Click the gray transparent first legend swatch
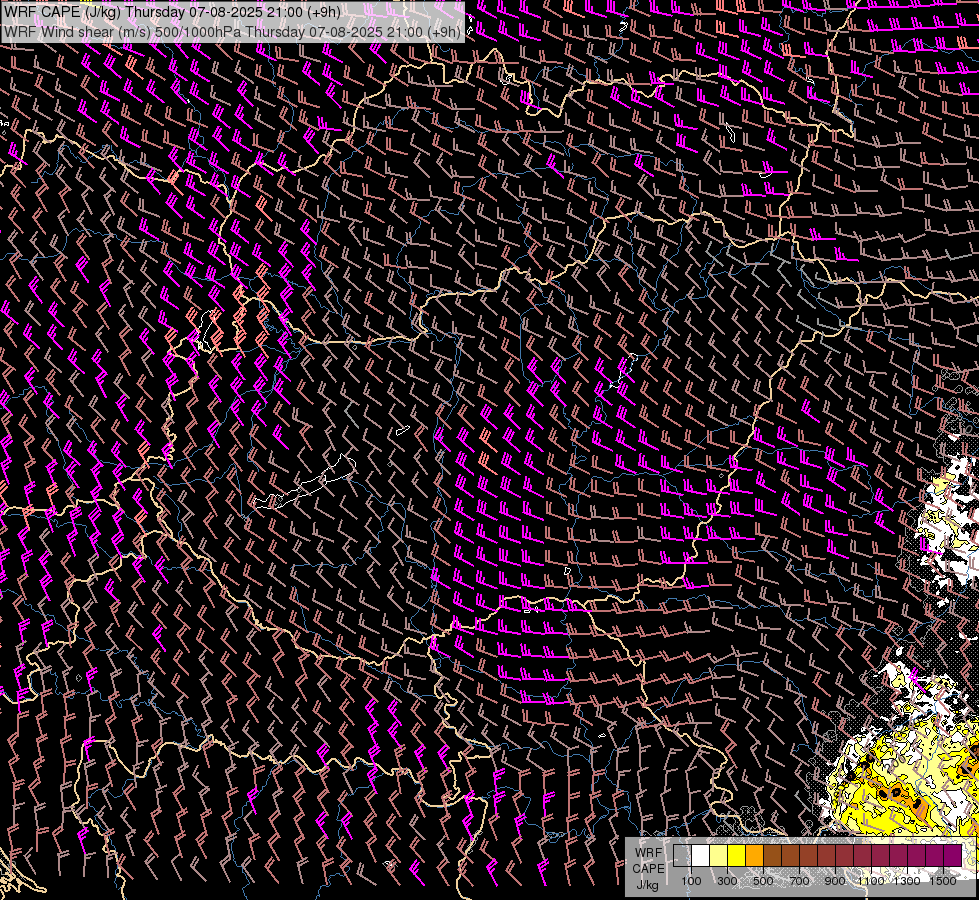 (682, 856)
